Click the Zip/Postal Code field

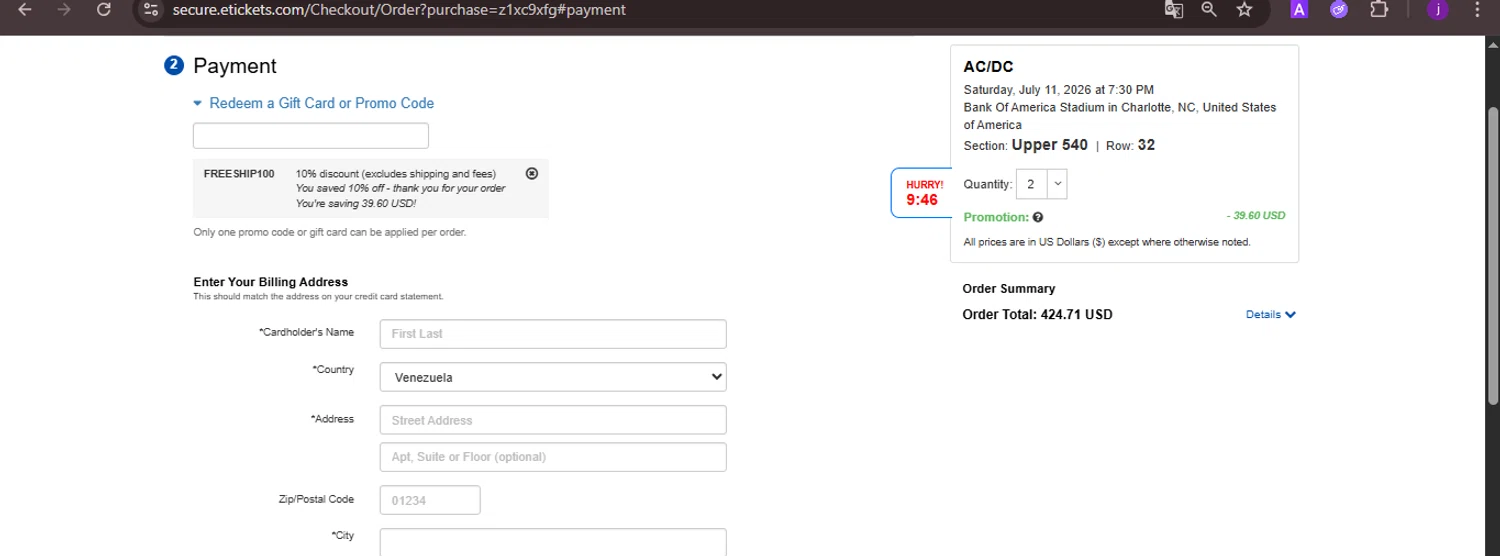430,500
